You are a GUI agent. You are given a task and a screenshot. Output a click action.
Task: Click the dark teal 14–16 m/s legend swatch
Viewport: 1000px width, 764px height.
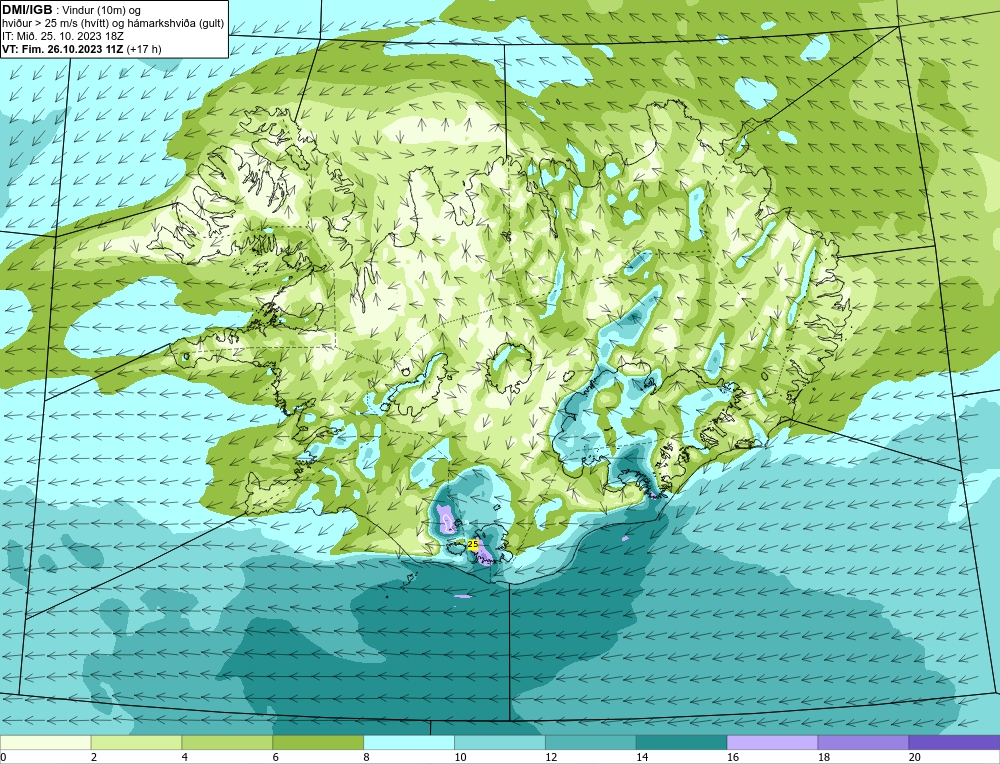pos(681,742)
